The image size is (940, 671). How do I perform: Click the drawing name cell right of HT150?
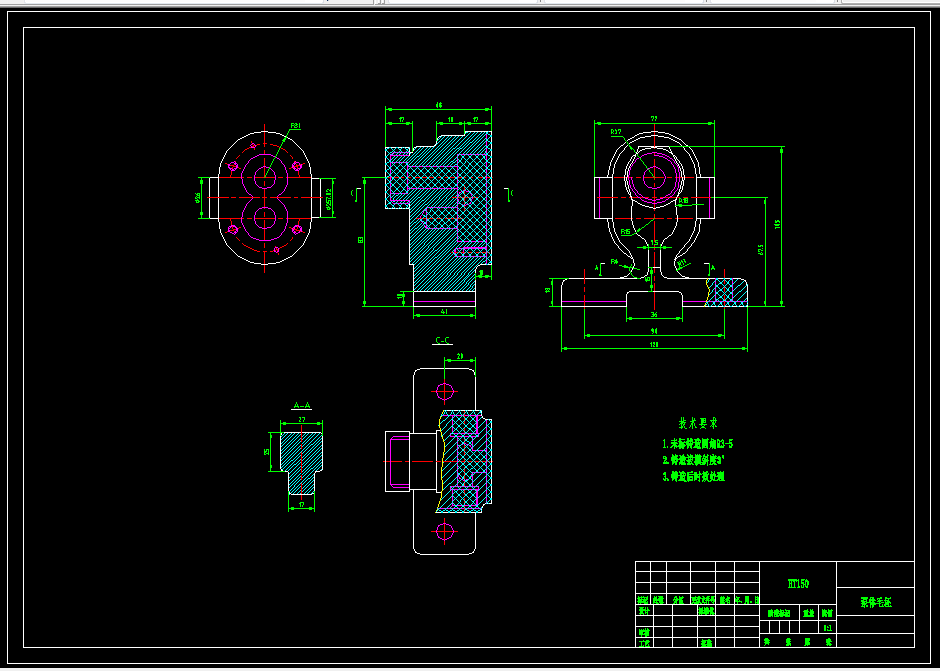[x=875, y=603]
